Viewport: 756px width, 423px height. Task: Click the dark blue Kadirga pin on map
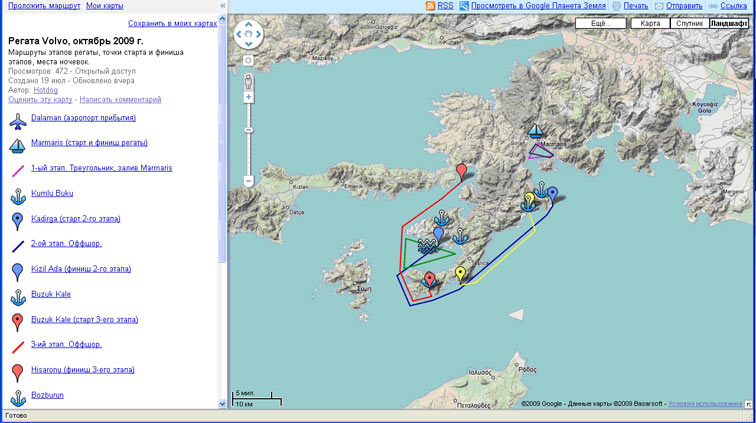(553, 195)
